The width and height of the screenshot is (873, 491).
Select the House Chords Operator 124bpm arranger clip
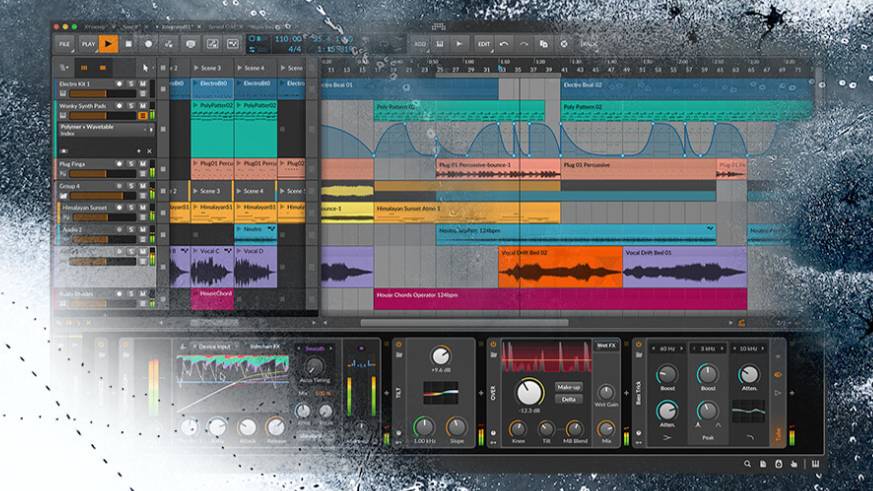coord(560,299)
